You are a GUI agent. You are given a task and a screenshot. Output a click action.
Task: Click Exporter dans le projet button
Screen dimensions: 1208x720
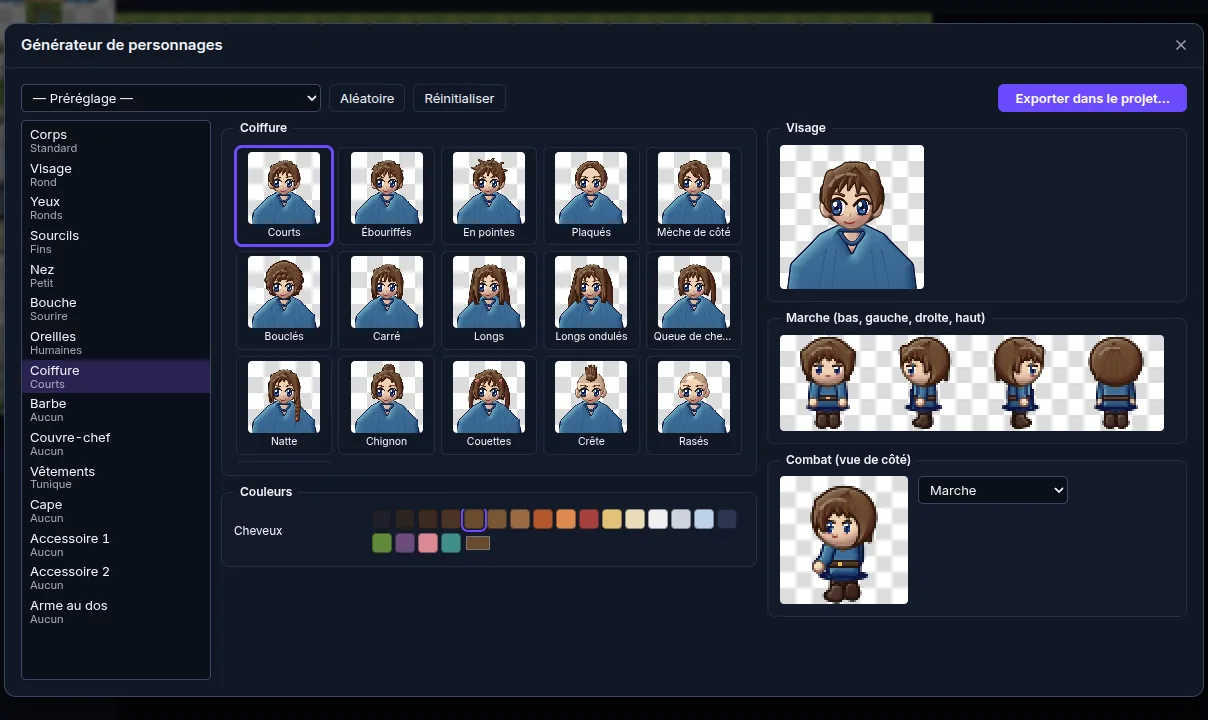tap(1092, 98)
